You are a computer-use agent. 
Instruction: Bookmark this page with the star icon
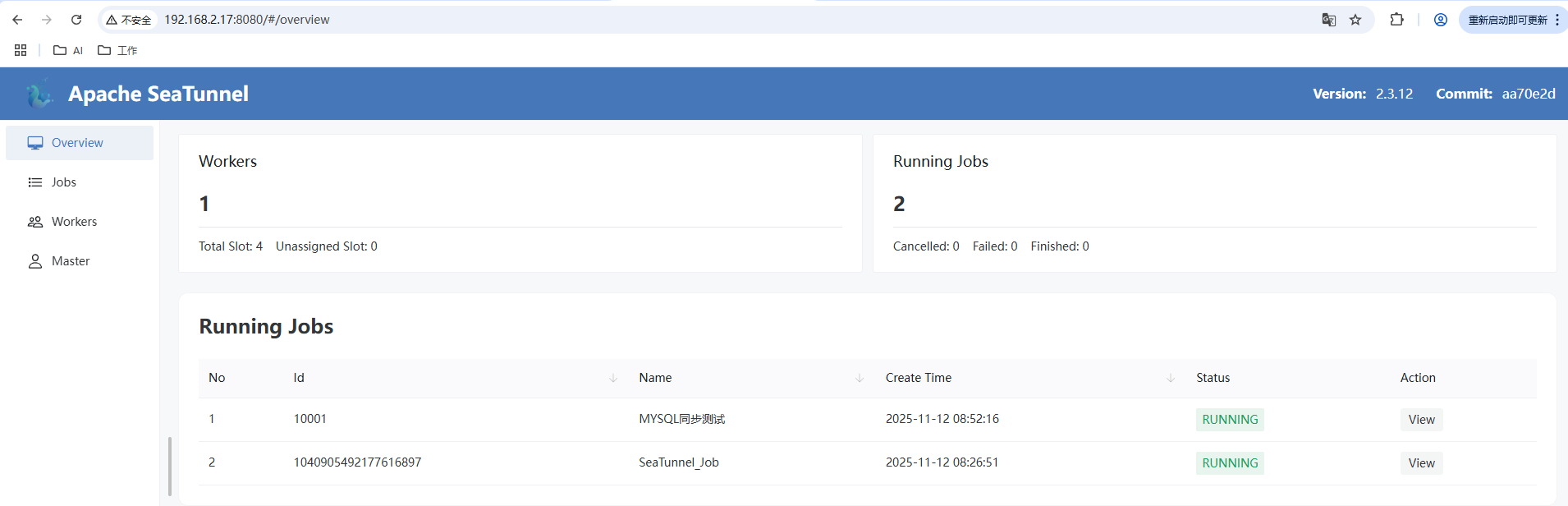point(1355,20)
